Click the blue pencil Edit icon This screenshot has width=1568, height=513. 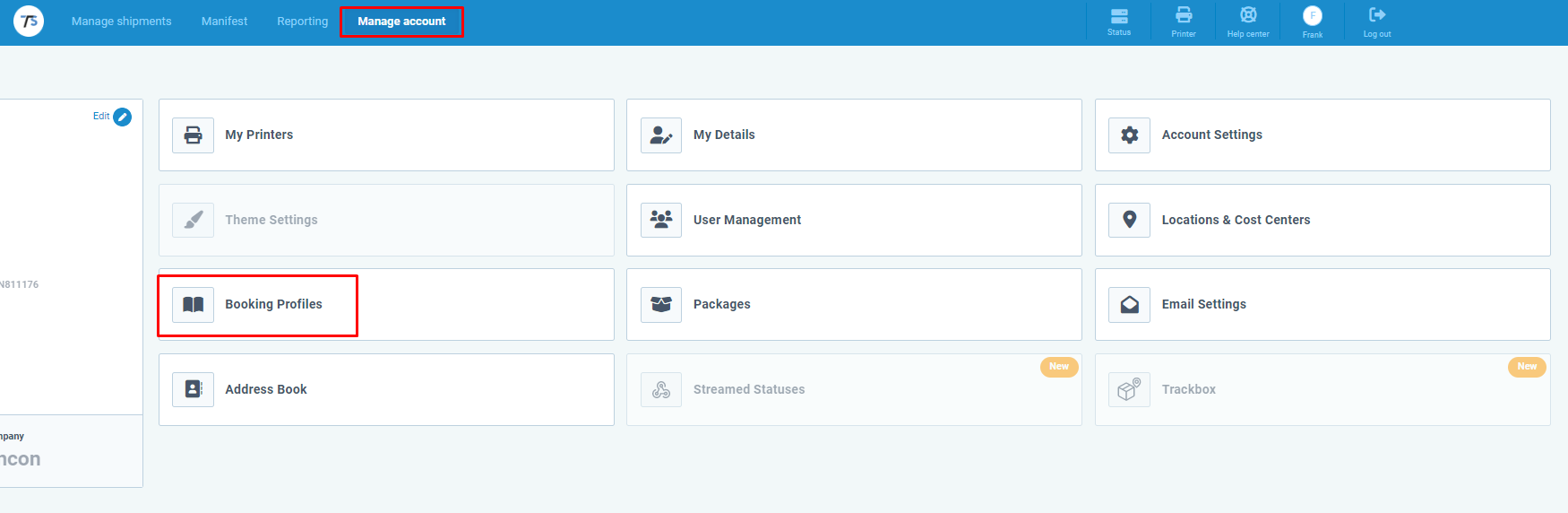123,117
